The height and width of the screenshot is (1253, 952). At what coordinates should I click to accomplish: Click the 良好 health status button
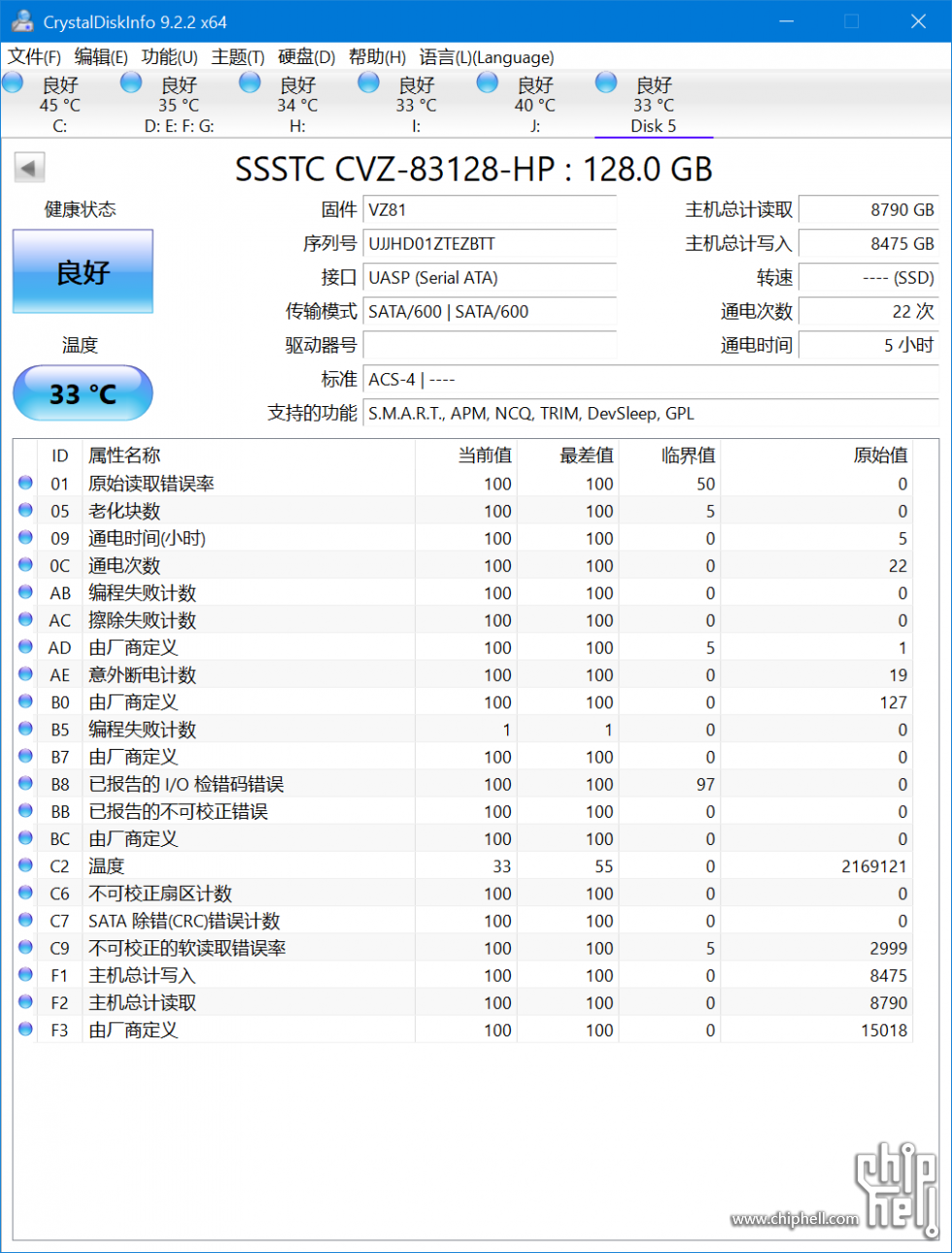pos(83,272)
